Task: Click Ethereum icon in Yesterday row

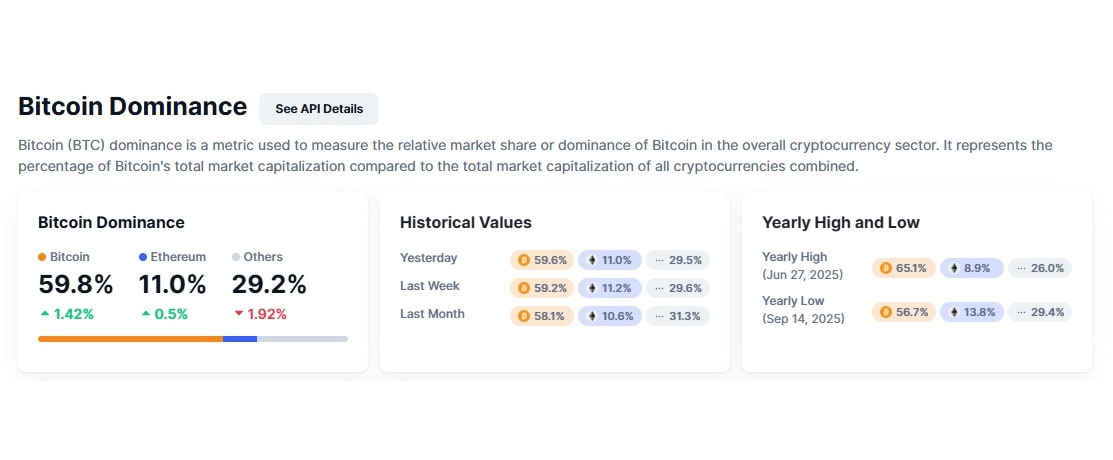Action: [591, 260]
